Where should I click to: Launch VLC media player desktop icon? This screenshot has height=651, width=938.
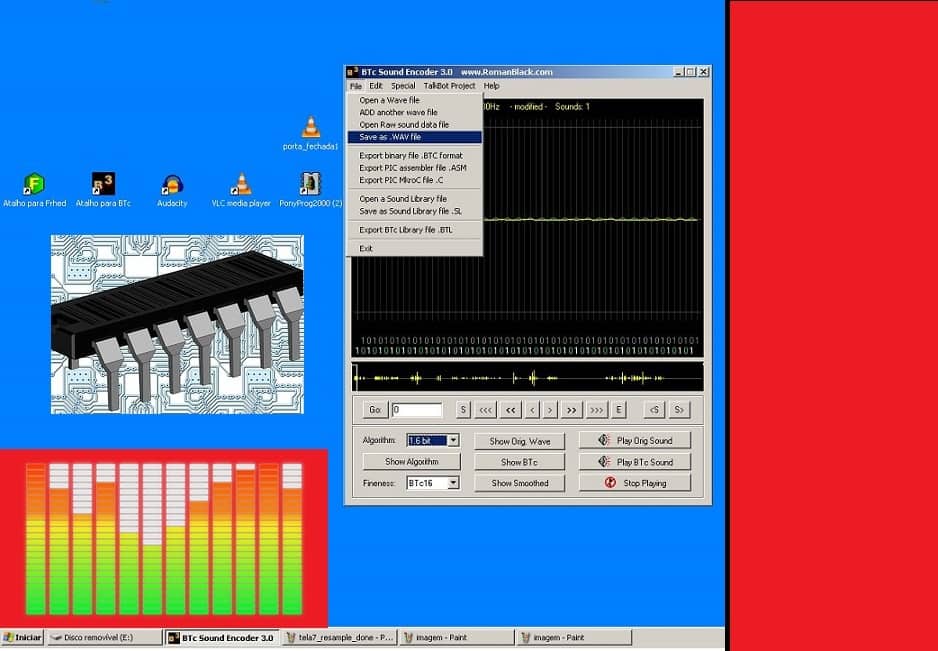(x=241, y=184)
